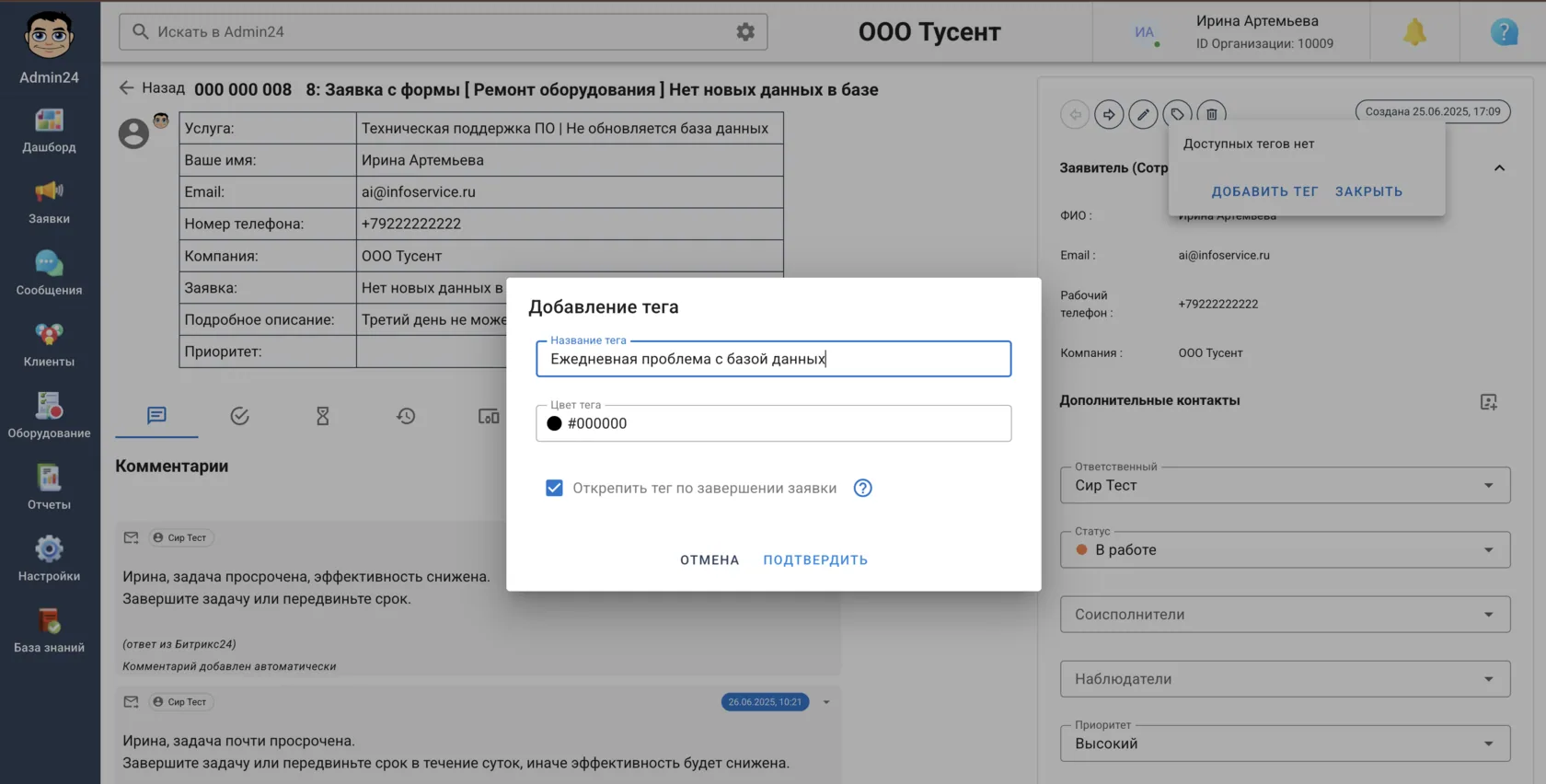Open the Статус dropdown
Screen dimensions: 1546x784
(x=1285, y=549)
